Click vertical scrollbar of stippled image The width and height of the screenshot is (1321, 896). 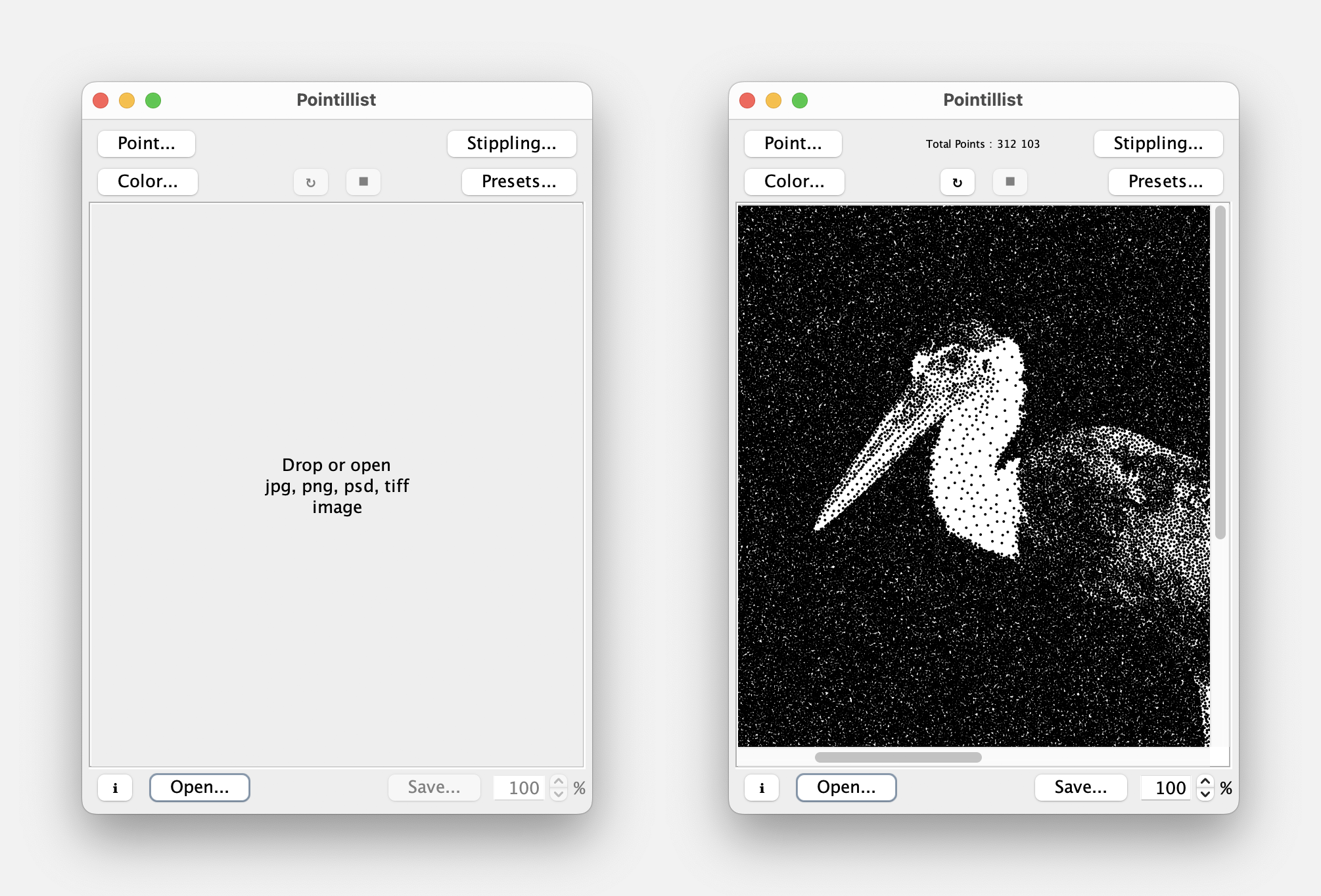(1220, 372)
